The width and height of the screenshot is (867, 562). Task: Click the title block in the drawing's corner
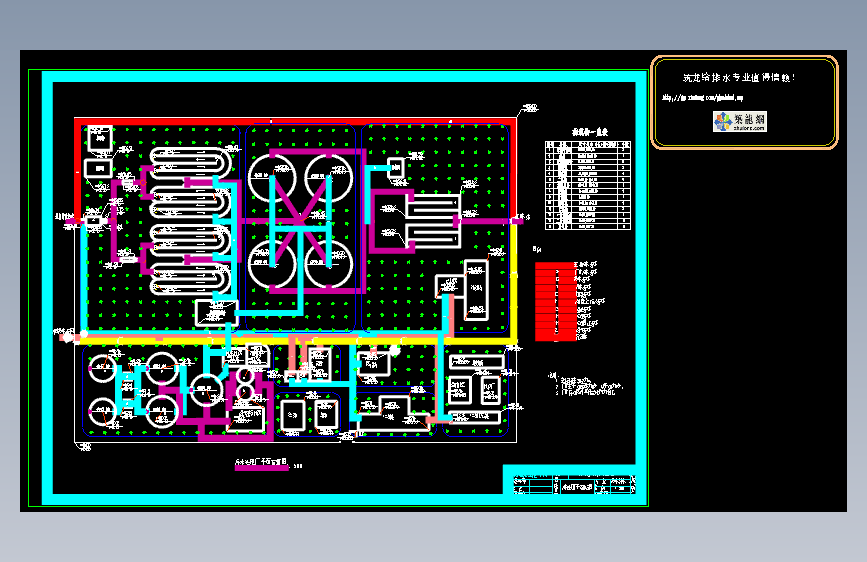(574, 484)
